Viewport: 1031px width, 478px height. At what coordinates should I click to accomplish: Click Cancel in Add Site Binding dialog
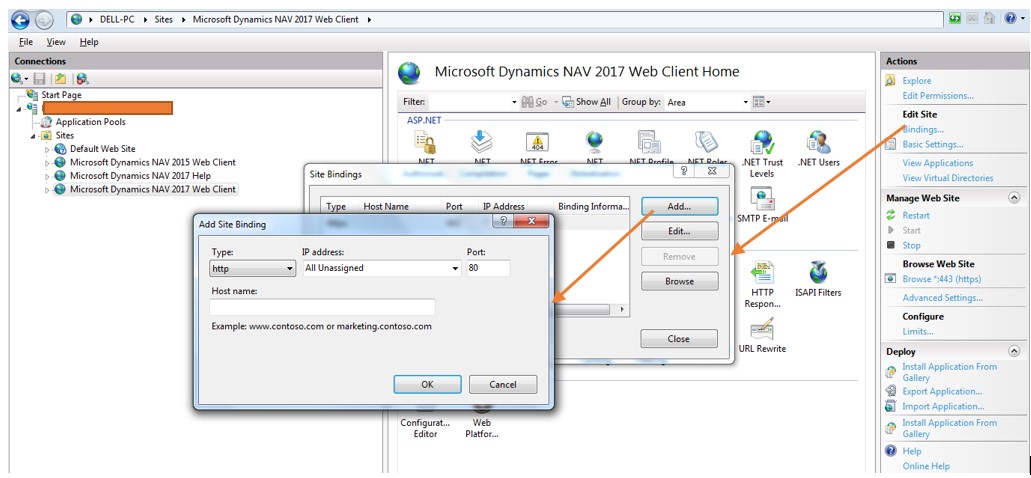point(503,385)
